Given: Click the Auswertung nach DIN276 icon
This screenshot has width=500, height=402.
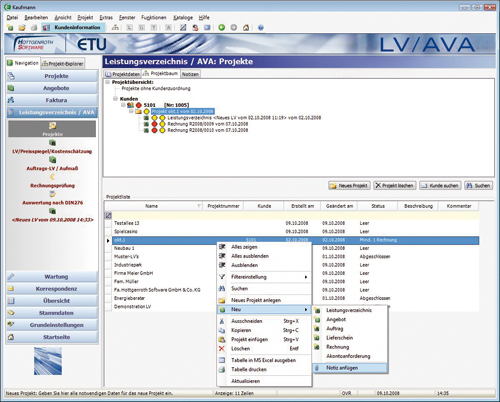Looking at the screenshot, I should [x=52, y=194].
